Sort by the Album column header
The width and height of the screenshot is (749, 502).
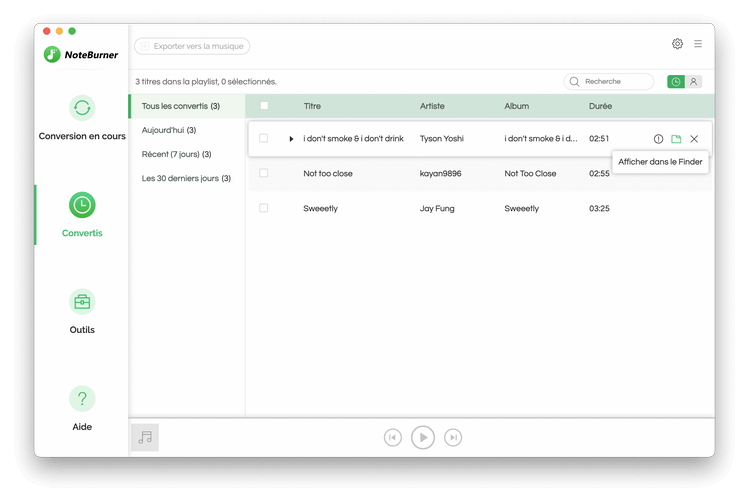[516, 106]
